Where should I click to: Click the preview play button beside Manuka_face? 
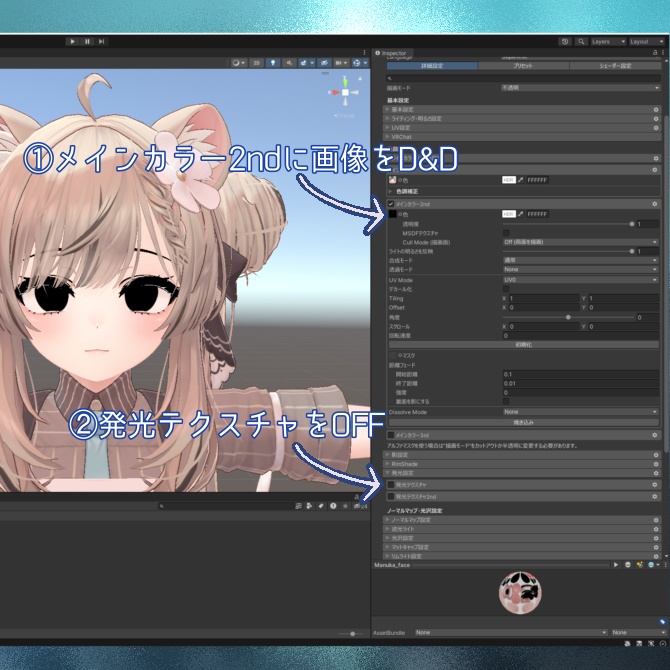coord(616,564)
